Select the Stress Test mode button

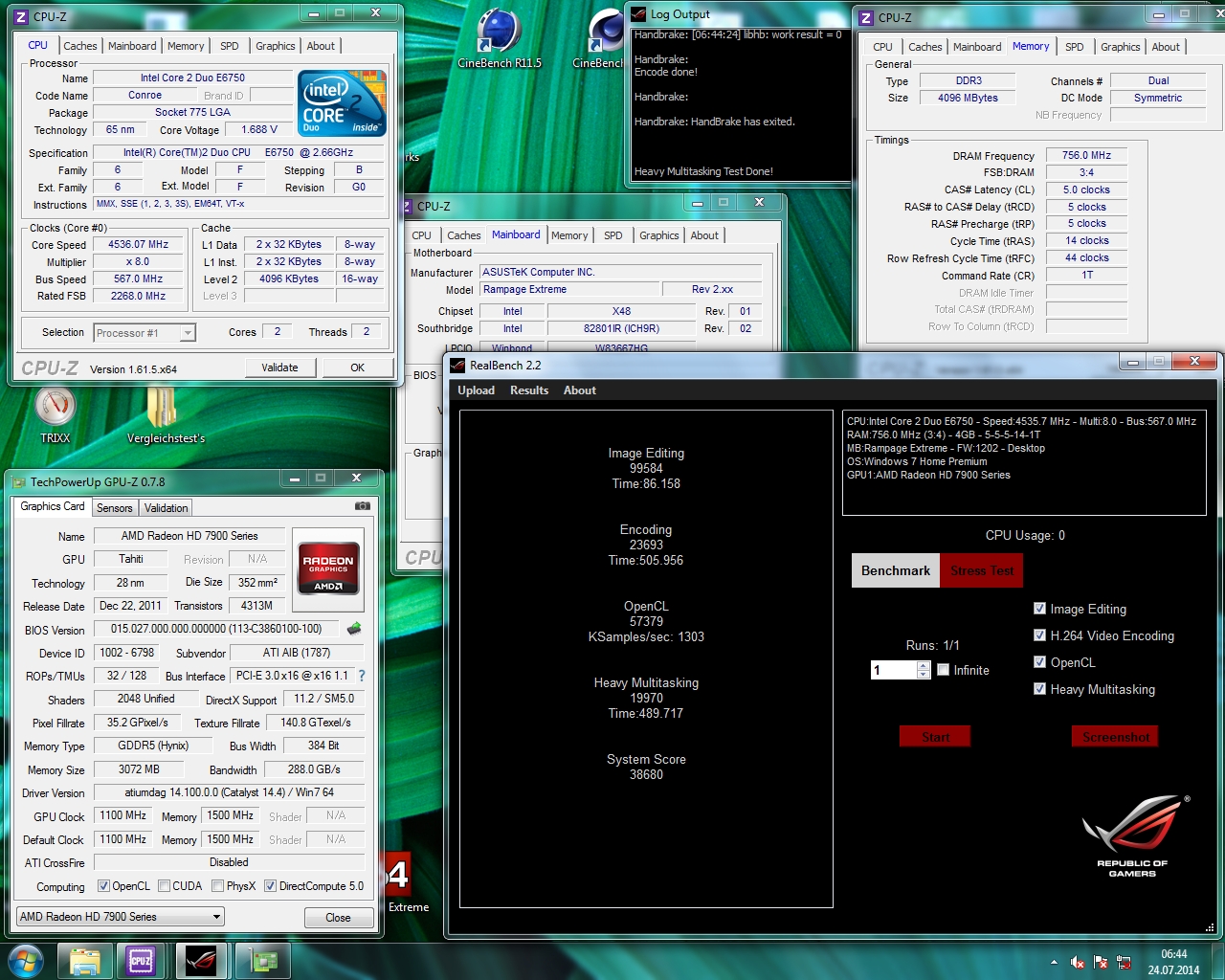coord(982,570)
